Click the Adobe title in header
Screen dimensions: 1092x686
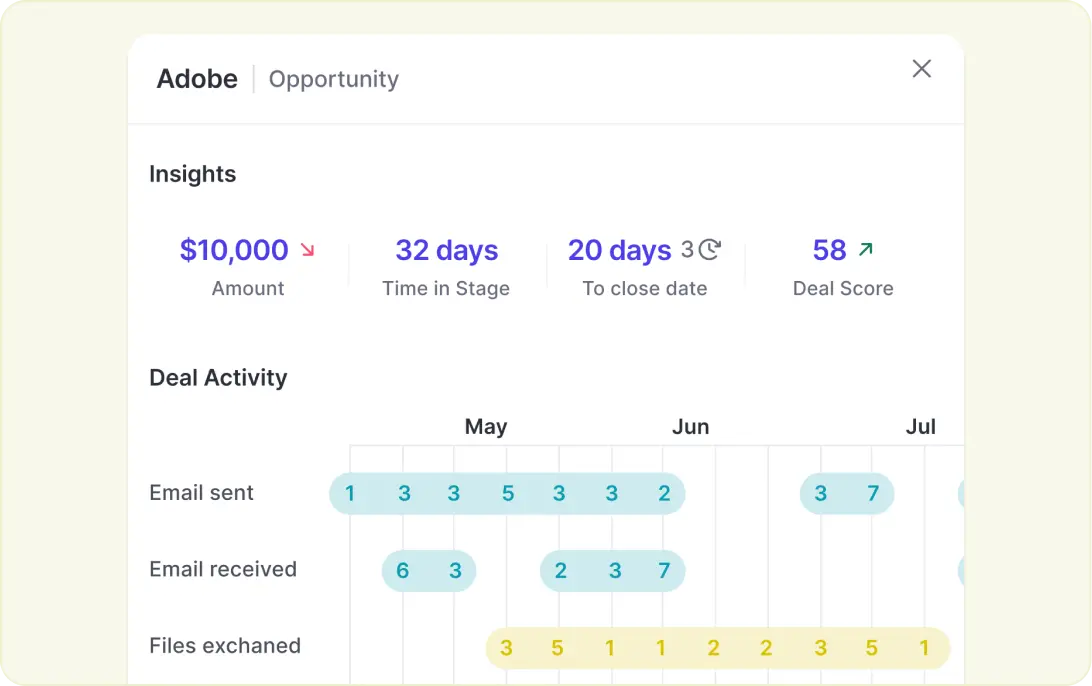197,79
